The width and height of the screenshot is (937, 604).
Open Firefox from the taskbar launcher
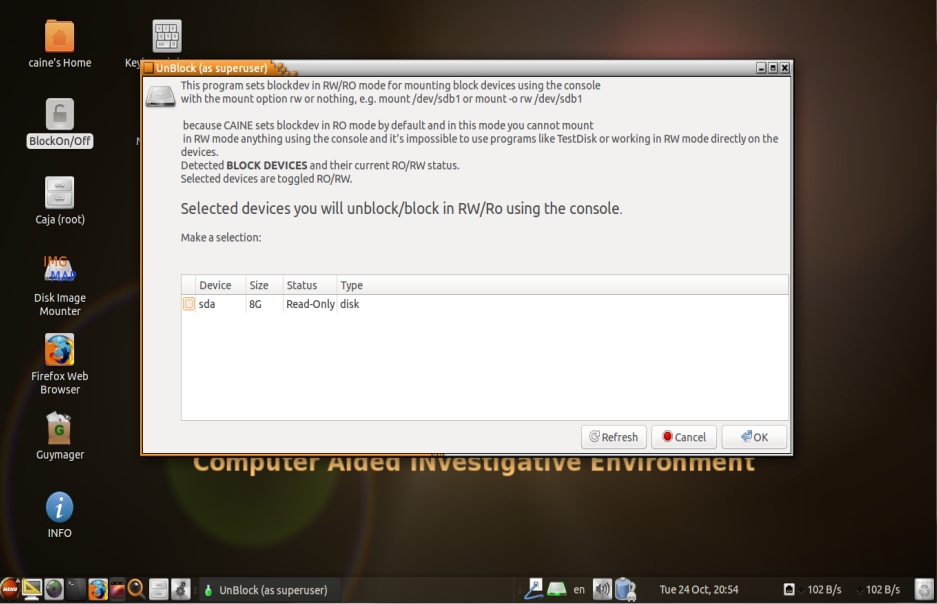(x=97, y=589)
